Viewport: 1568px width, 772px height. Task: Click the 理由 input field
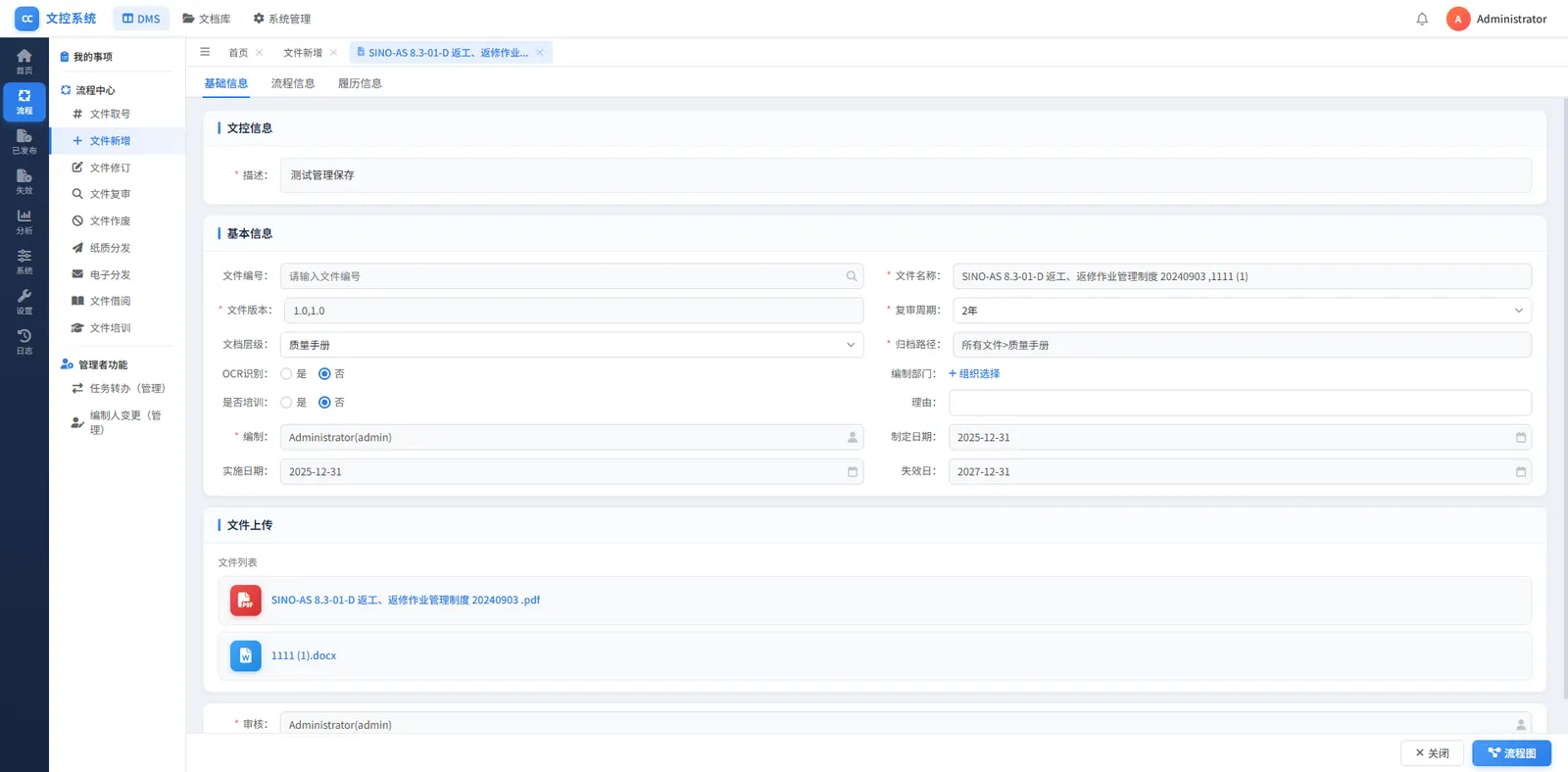1239,403
